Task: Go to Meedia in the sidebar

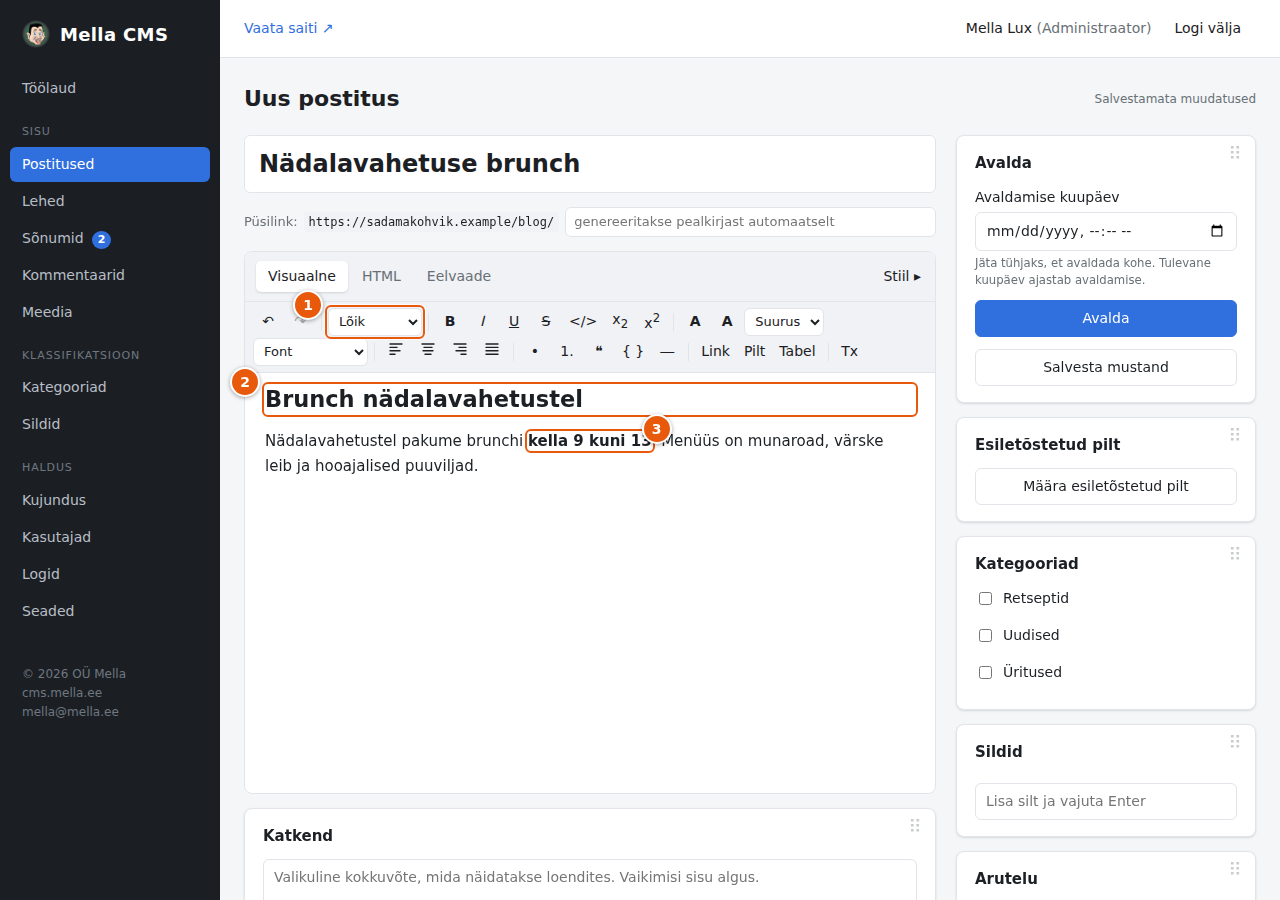Action: [110, 312]
